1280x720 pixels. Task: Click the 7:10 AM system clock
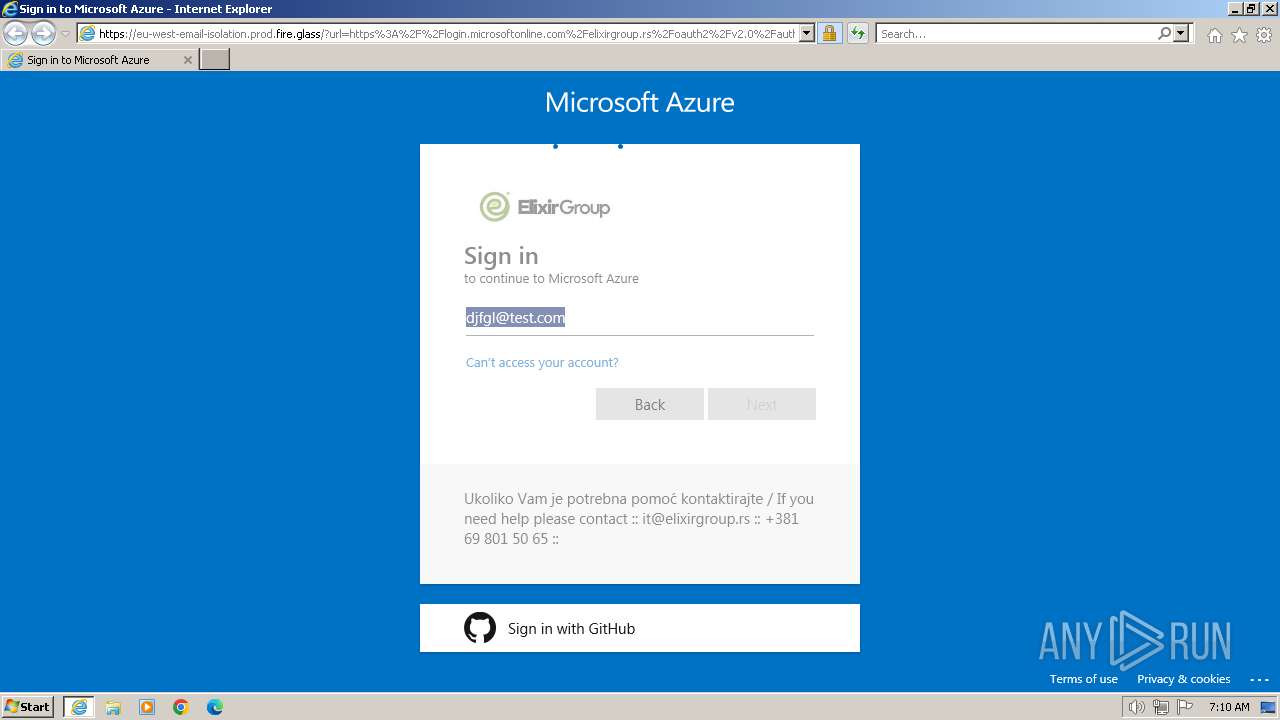coord(1229,707)
